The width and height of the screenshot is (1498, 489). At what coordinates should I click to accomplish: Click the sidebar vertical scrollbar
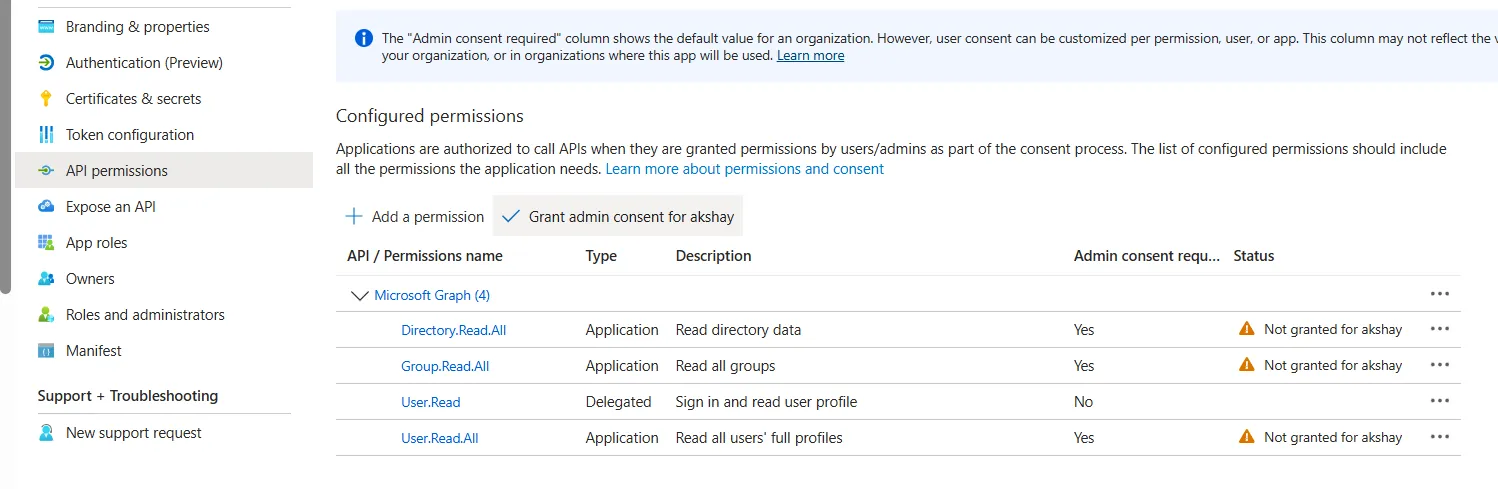[5, 146]
